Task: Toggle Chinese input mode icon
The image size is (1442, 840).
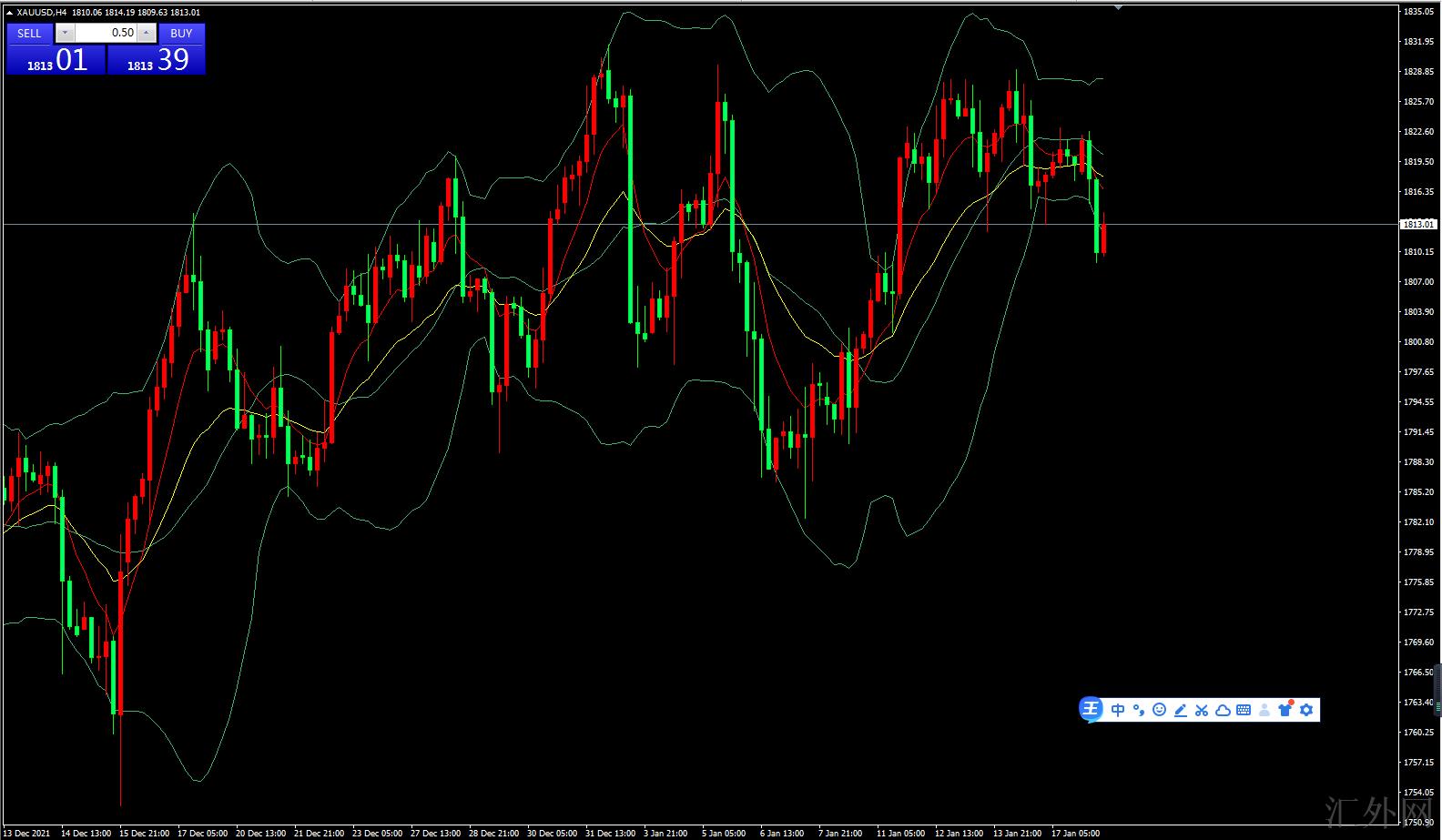Action: point(1118,710)
